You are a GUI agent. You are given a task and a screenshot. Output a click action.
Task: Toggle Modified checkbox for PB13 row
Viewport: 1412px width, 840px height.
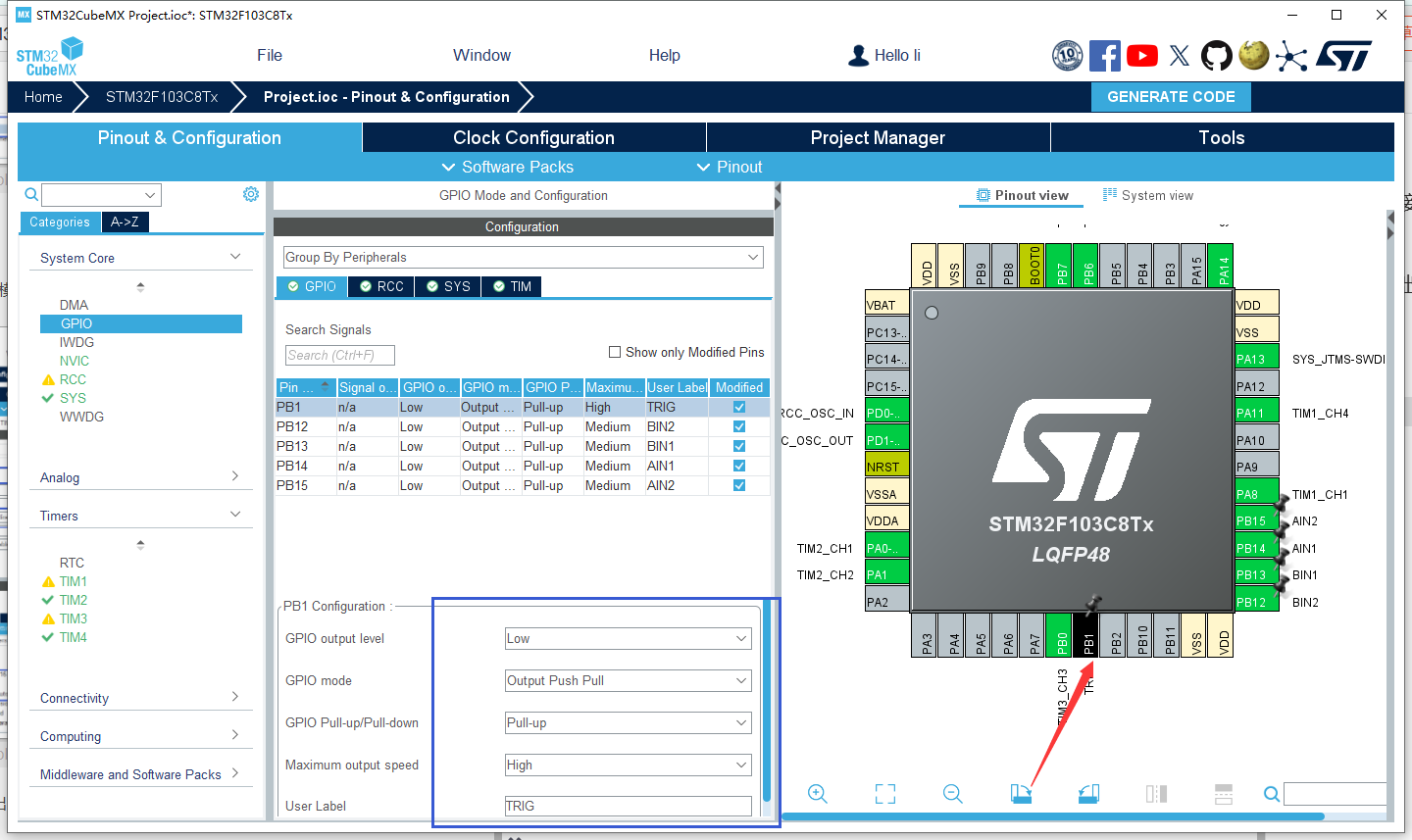point(739,446)
